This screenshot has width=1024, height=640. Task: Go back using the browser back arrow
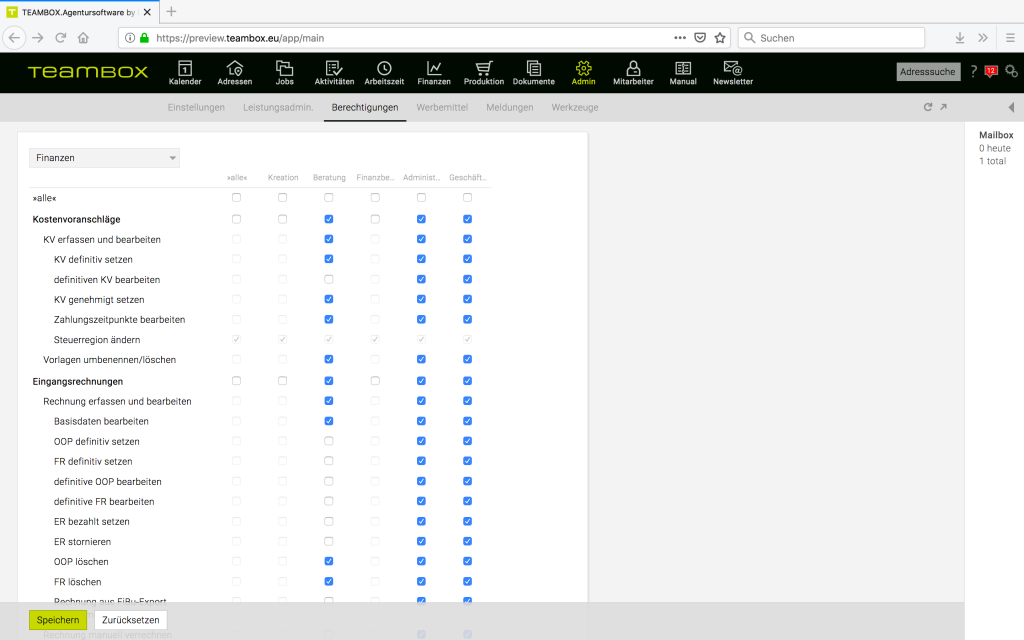pyautogui.click(x=14, y=38)
